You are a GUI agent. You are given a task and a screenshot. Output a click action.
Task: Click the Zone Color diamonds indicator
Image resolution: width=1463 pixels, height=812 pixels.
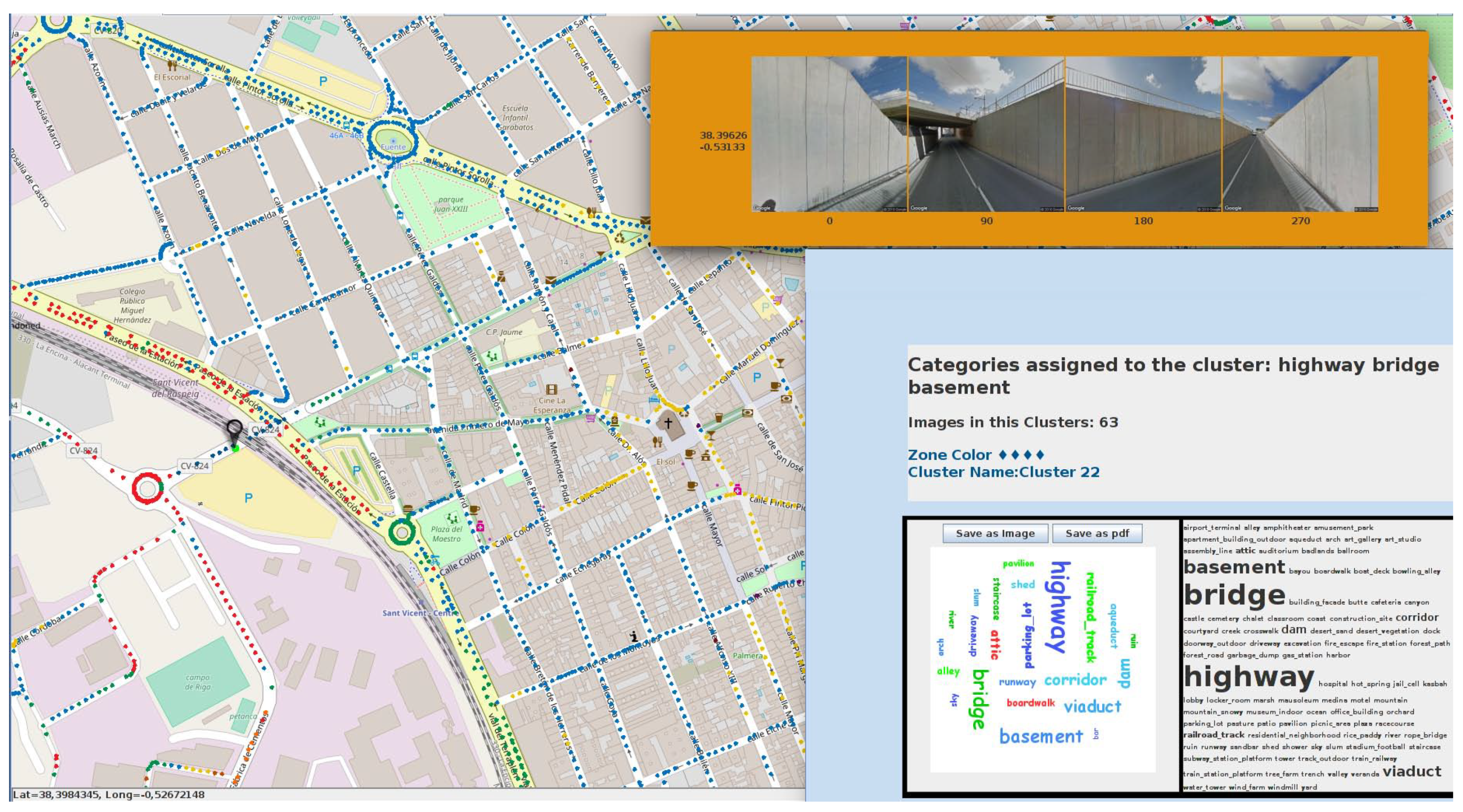[1021, 455]
